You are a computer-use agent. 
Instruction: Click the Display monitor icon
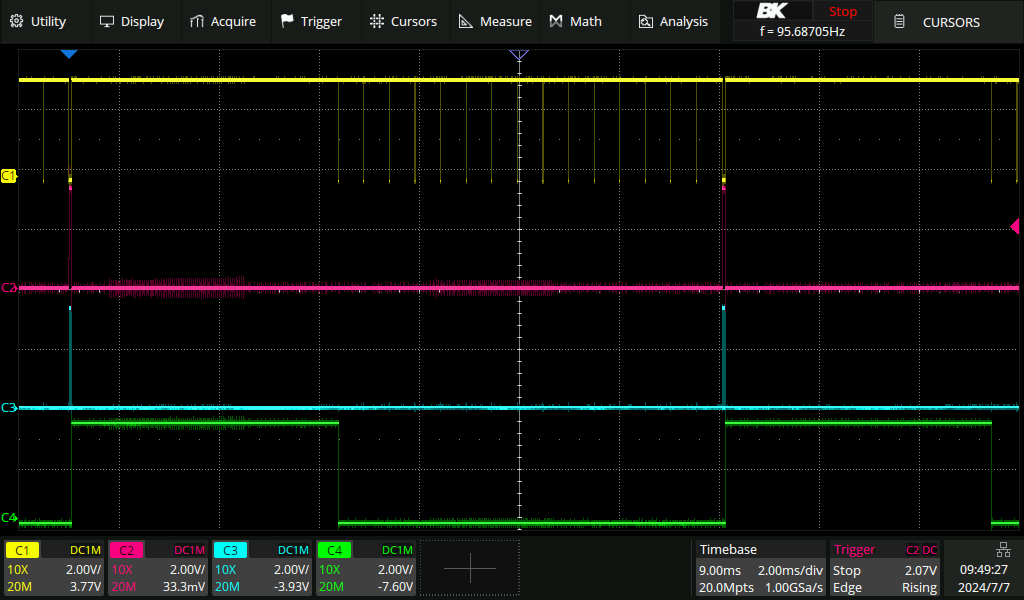(106, 22)
